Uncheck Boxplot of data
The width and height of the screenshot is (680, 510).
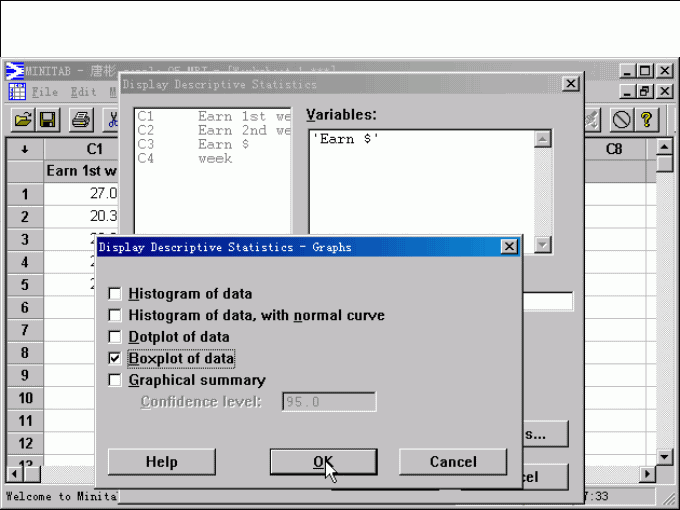[115, 358]
